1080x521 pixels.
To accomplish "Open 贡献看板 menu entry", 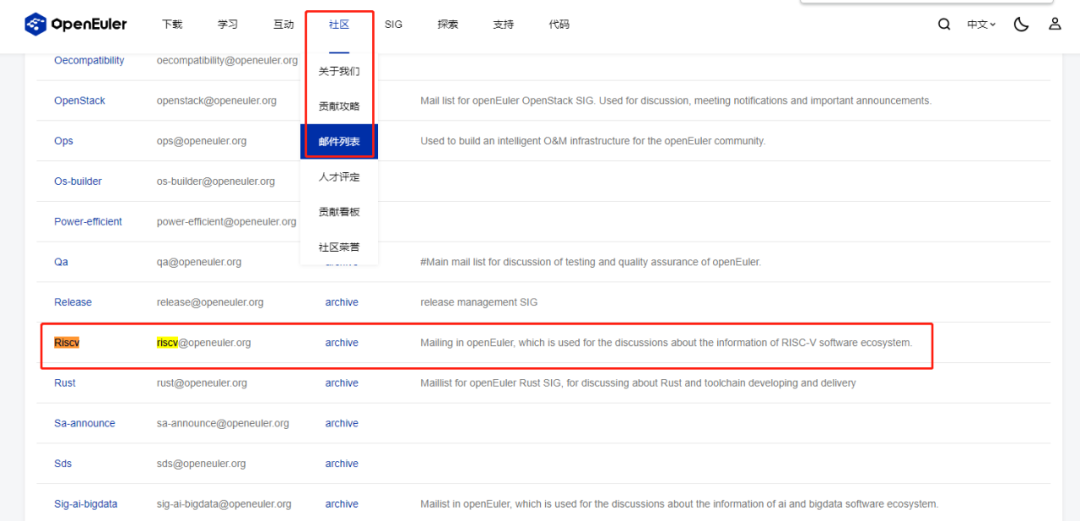I will pyautogui.click(x=339, y=212).
